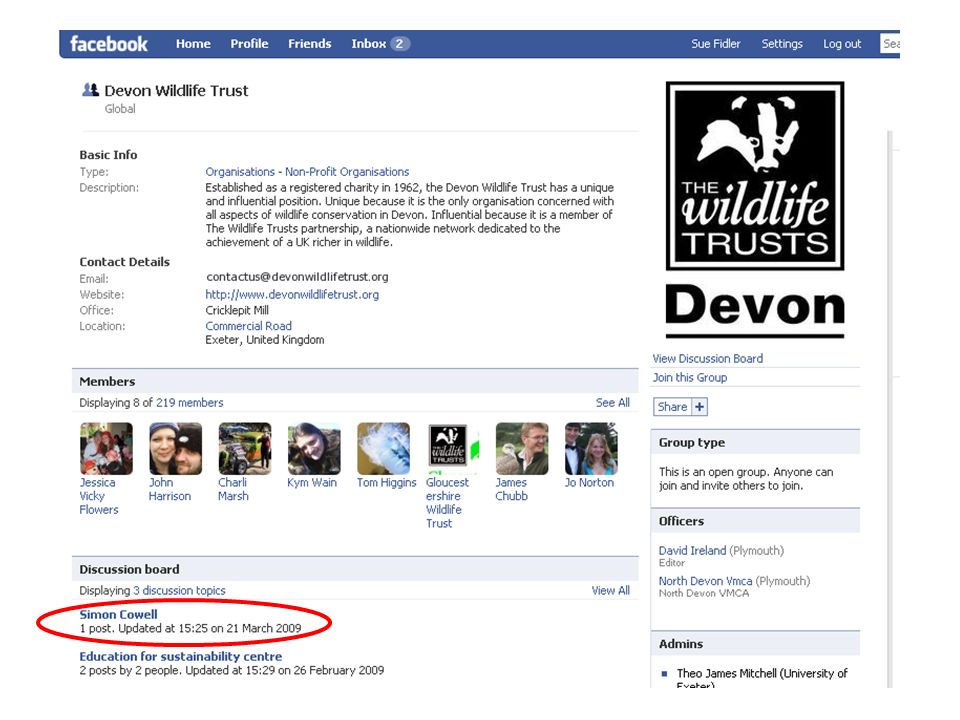Click the Commercial Road location link

(x=249, y=326)
